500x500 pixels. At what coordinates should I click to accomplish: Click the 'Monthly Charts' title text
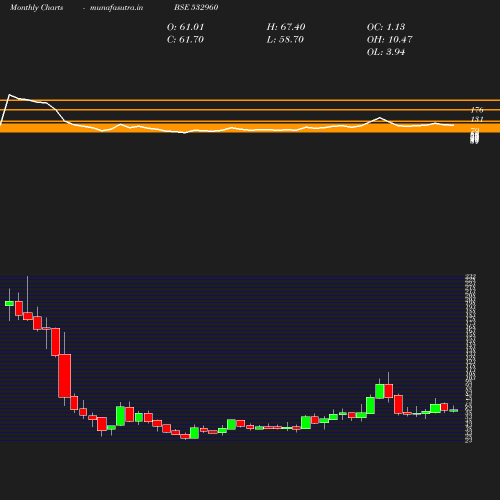[x=36, y=7]
